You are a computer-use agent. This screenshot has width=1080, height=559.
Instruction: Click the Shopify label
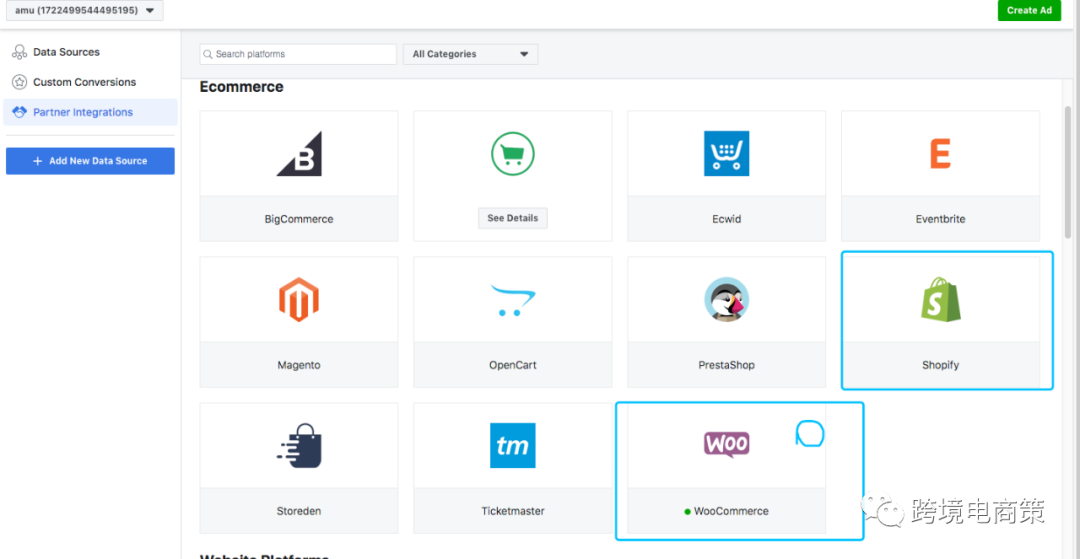point(940,365)
